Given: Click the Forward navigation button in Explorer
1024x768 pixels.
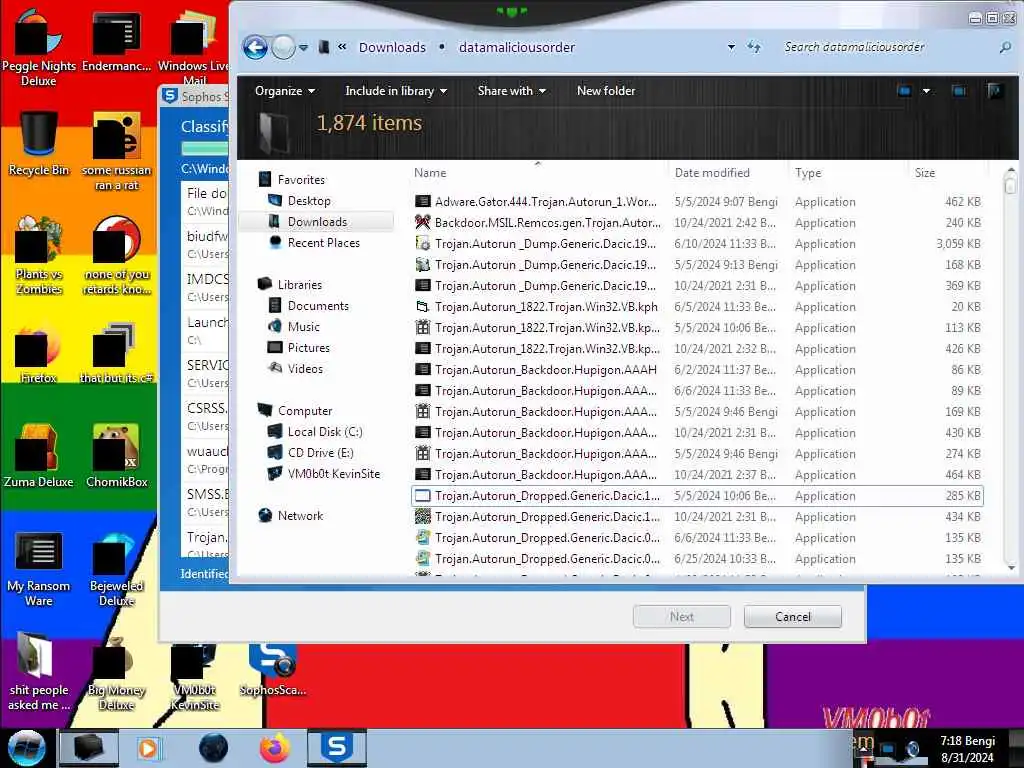Looking at the screenshot, I should click(283, 47).
